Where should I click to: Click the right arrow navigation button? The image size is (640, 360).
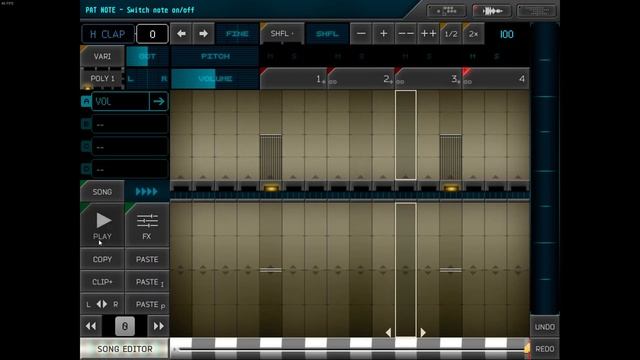(x=203, y=34)
